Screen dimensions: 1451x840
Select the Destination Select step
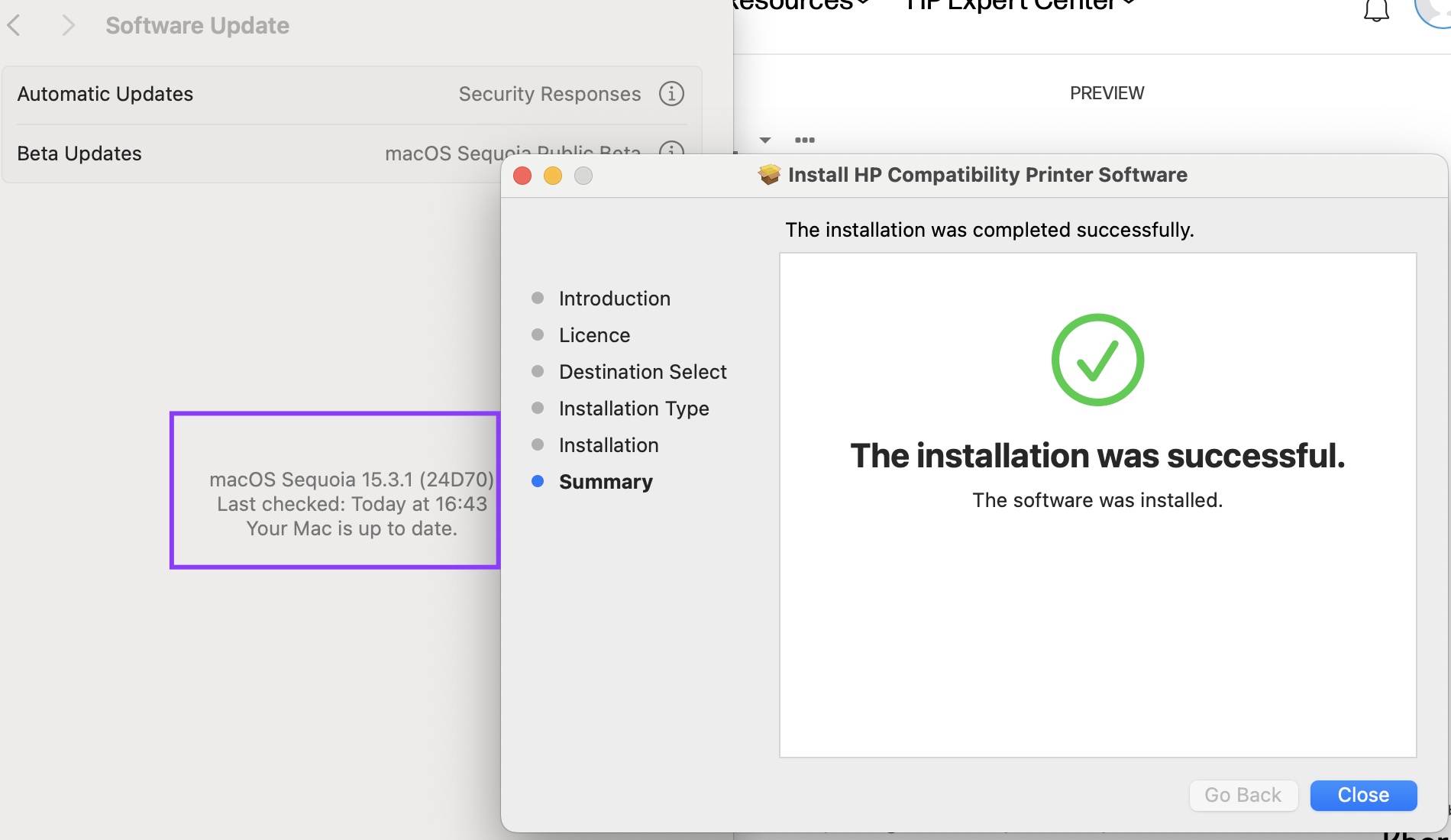pos(642,372)
